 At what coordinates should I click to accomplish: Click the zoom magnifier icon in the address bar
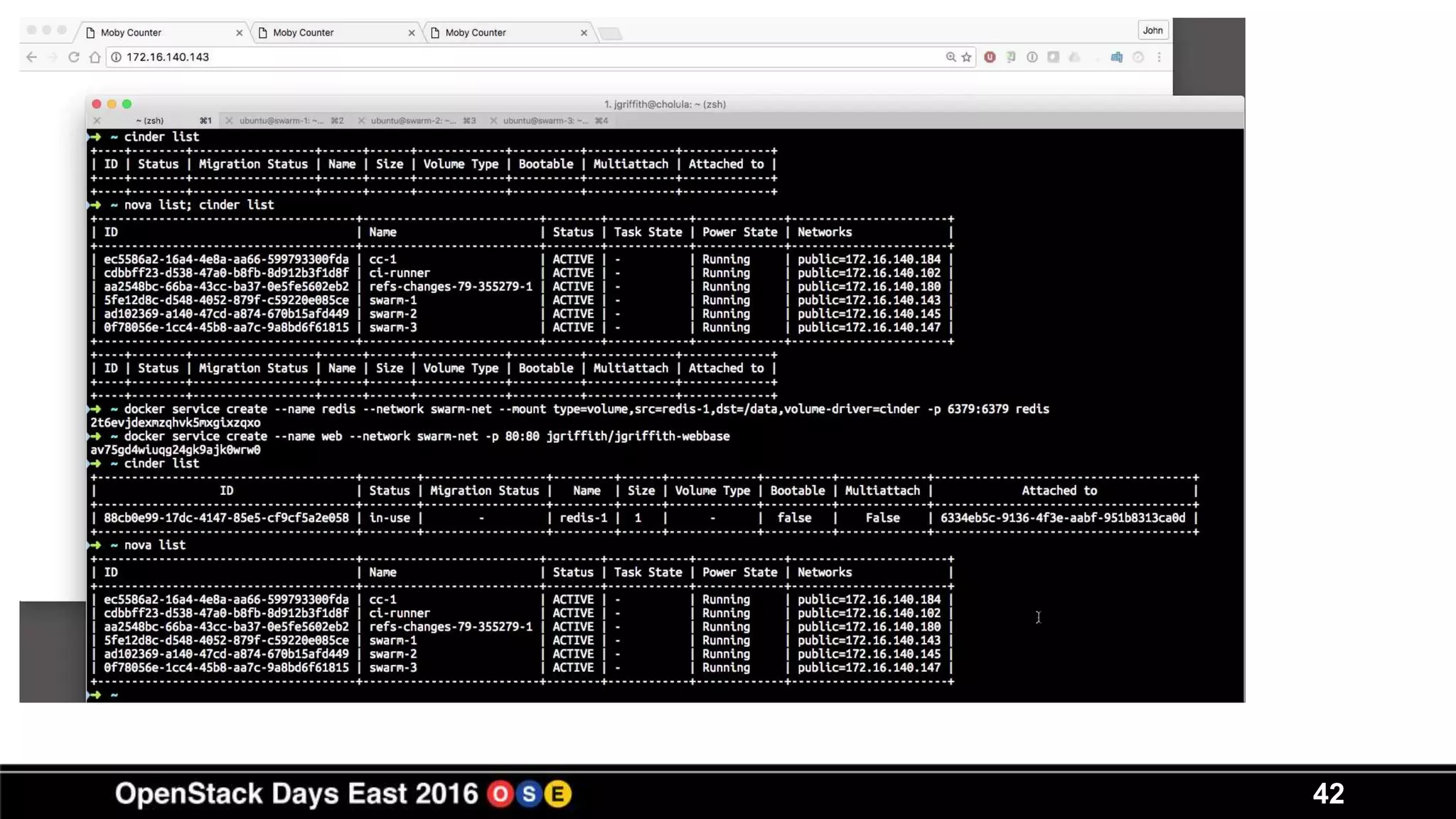click(951, 57)
